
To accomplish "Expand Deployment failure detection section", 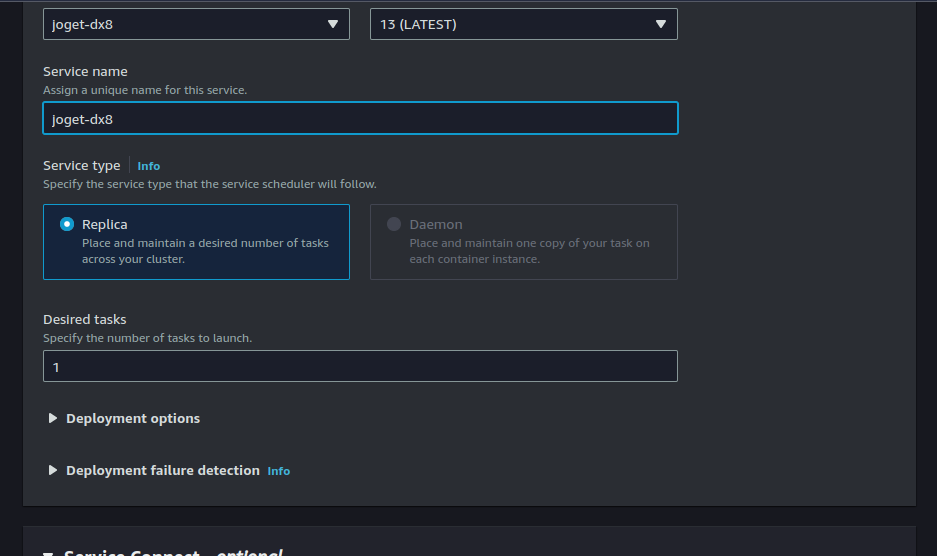I will [x=162, y=471].
